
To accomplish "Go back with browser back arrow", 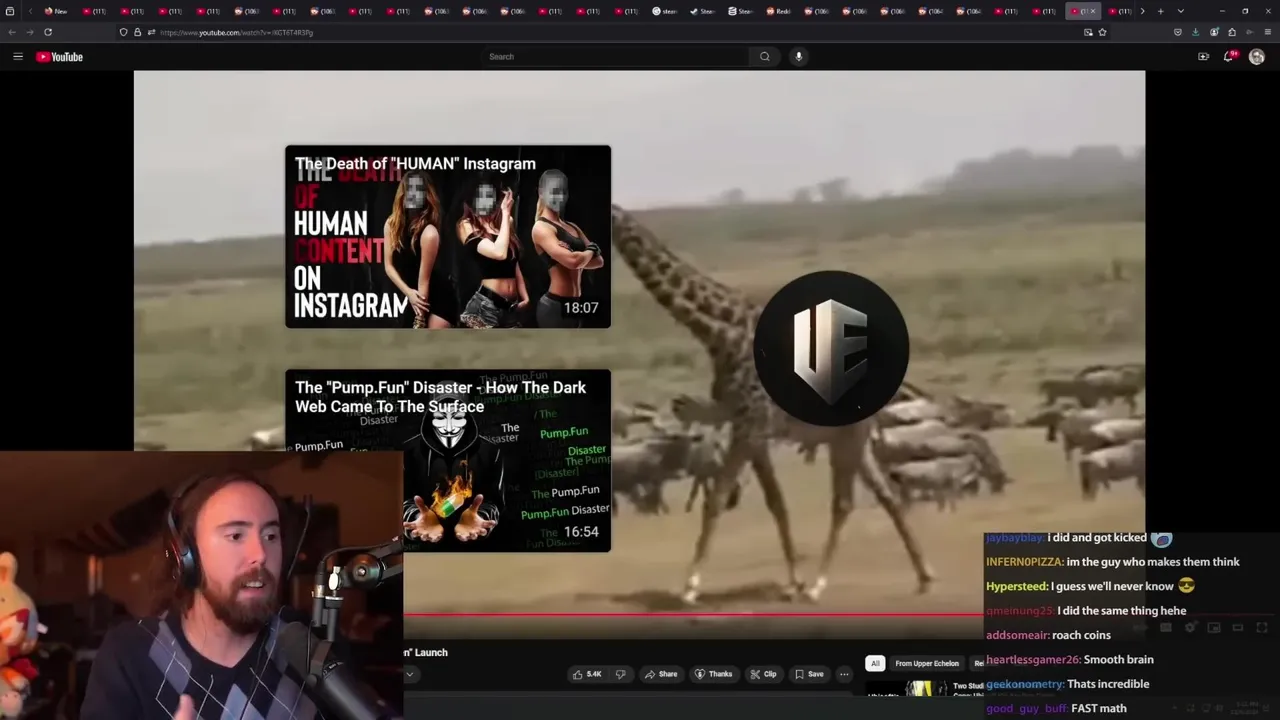I will (x=12, y=32).
